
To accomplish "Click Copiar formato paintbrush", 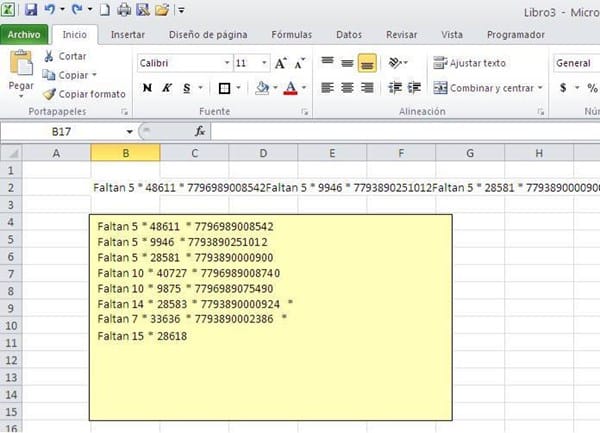I will 84,94.
